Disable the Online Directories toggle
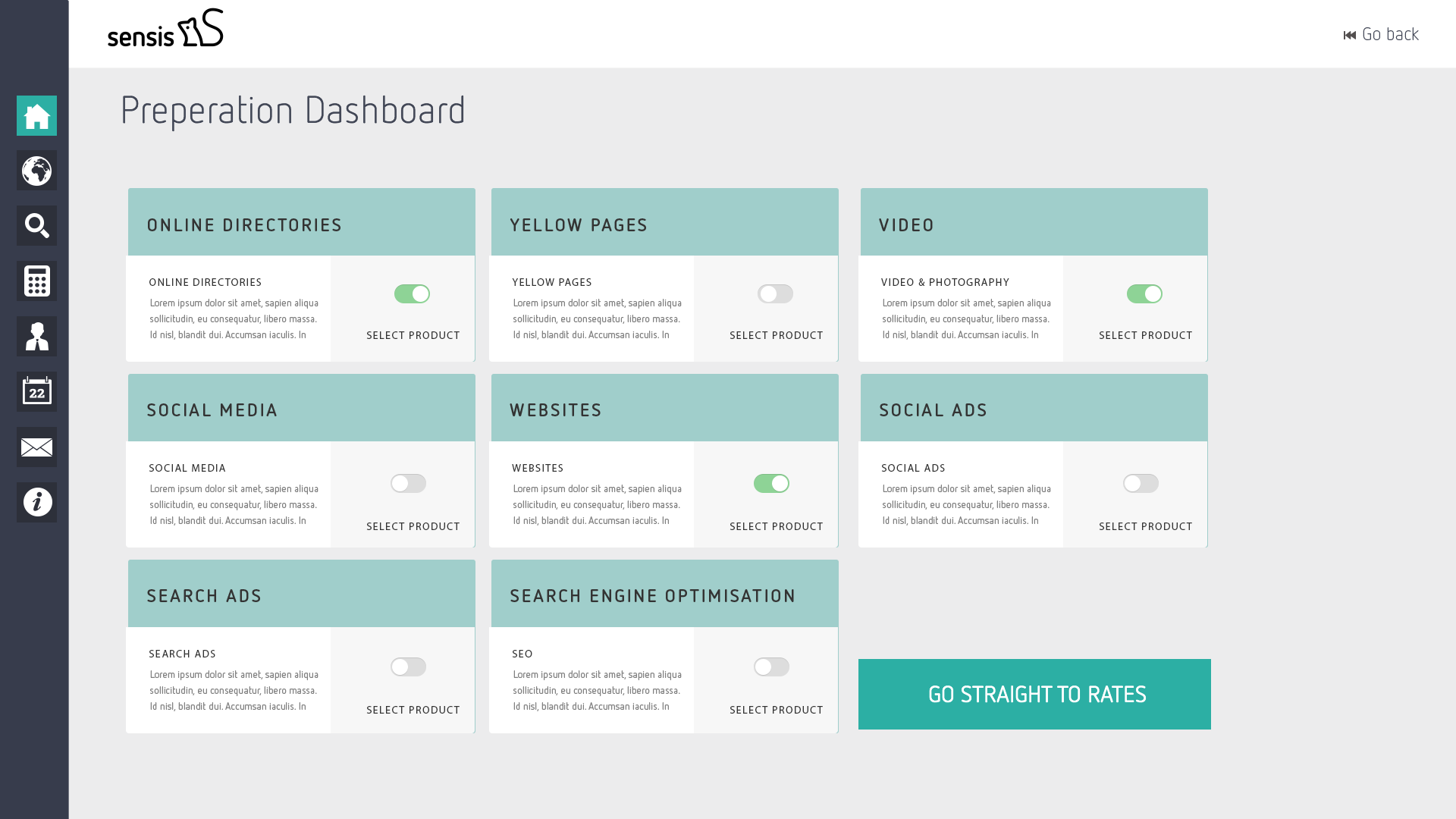 pos(412,293)
